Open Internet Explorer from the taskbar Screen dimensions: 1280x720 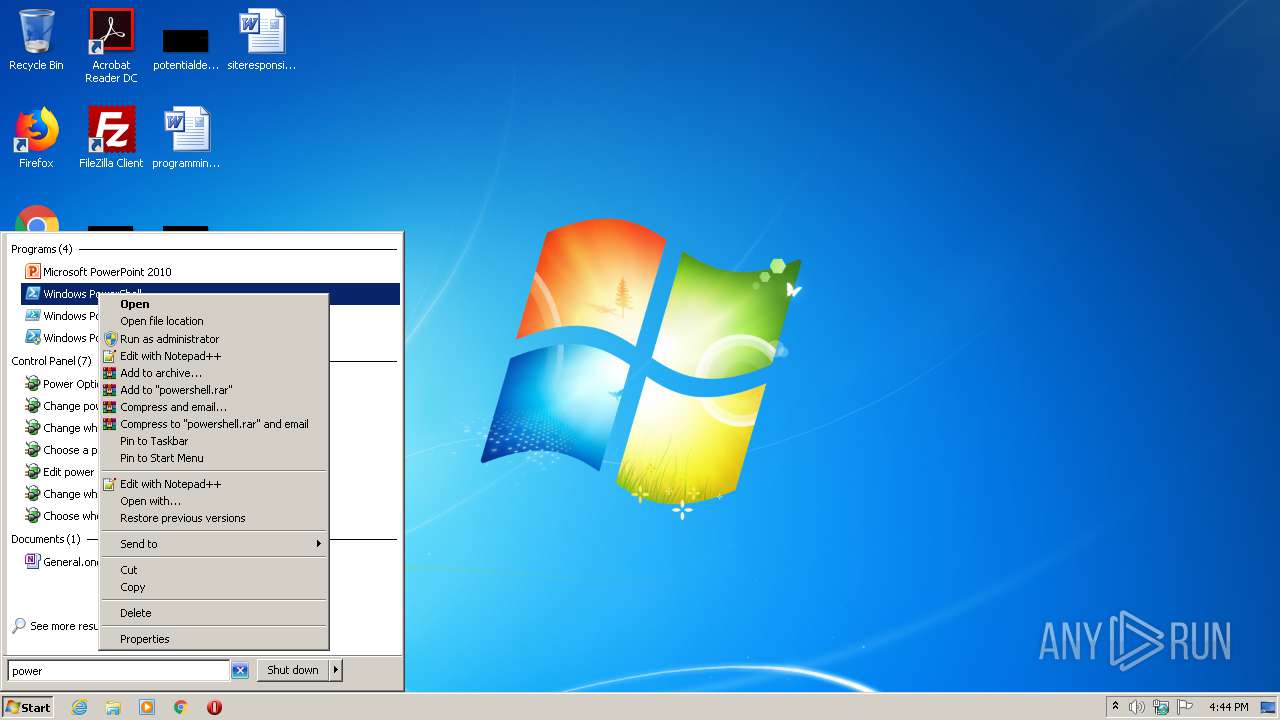point(79,707)
